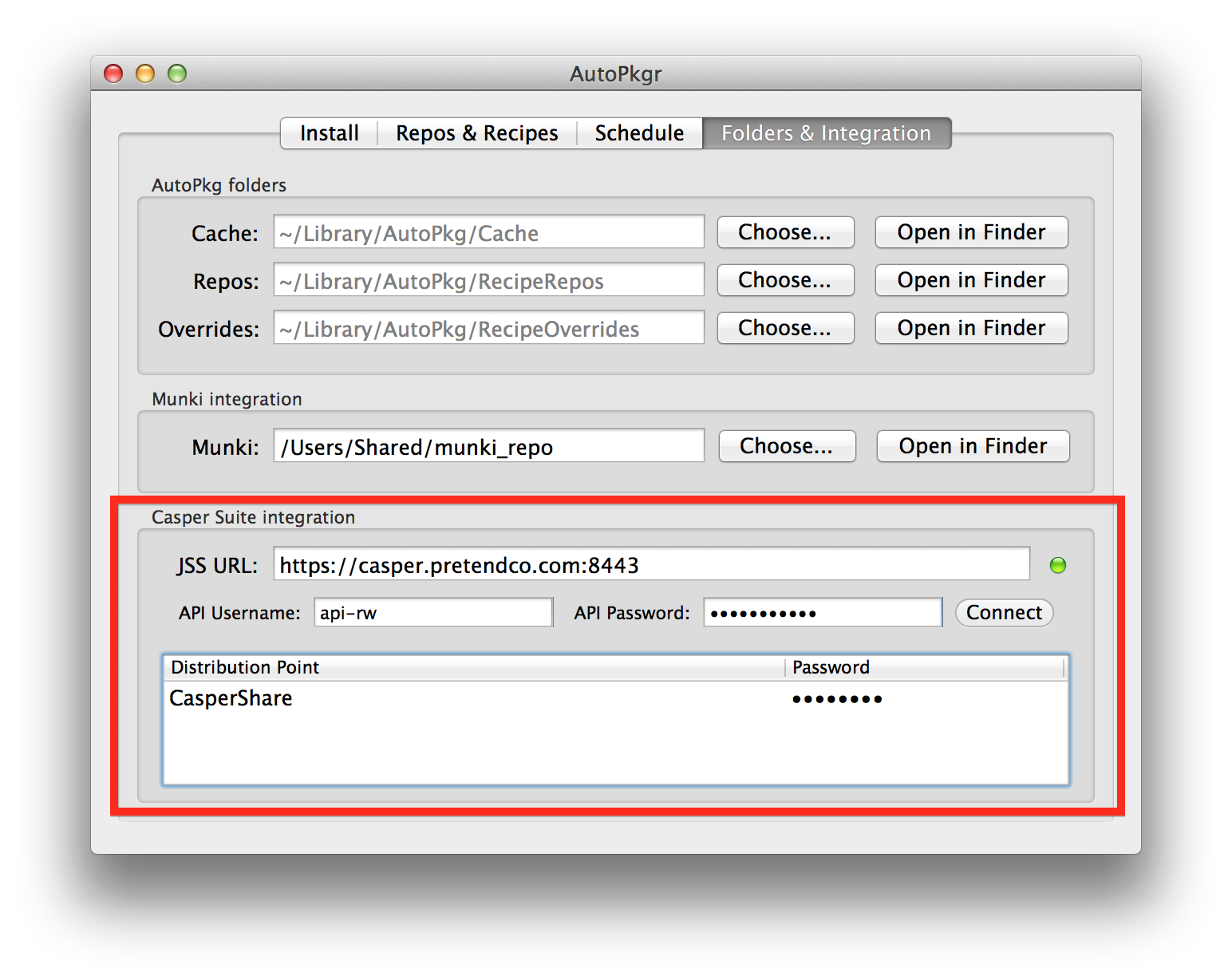This screenshot has width=1232, height=980.
Task: Click the Cache path field
Action: click(489, 232)
